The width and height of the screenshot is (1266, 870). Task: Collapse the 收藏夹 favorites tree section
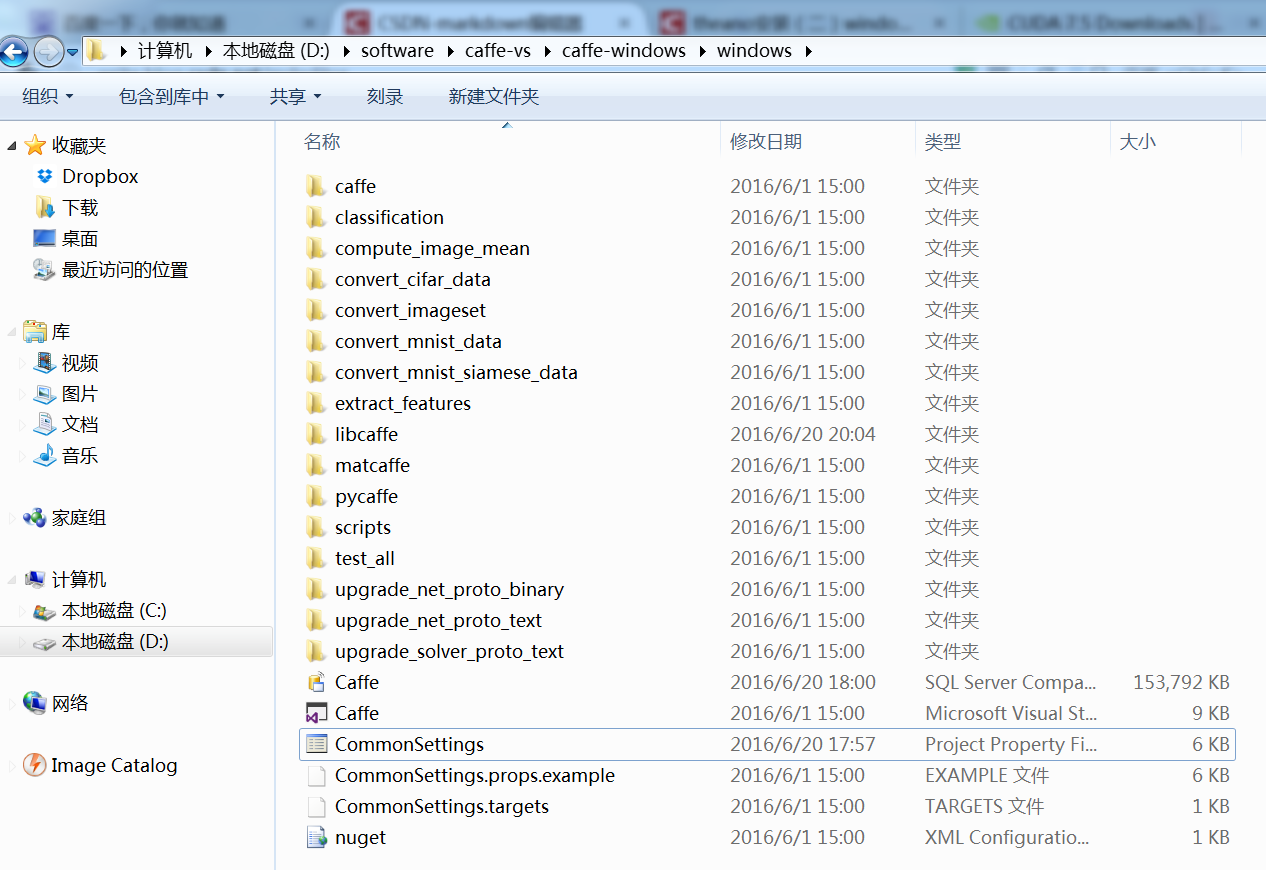[12, 146]
